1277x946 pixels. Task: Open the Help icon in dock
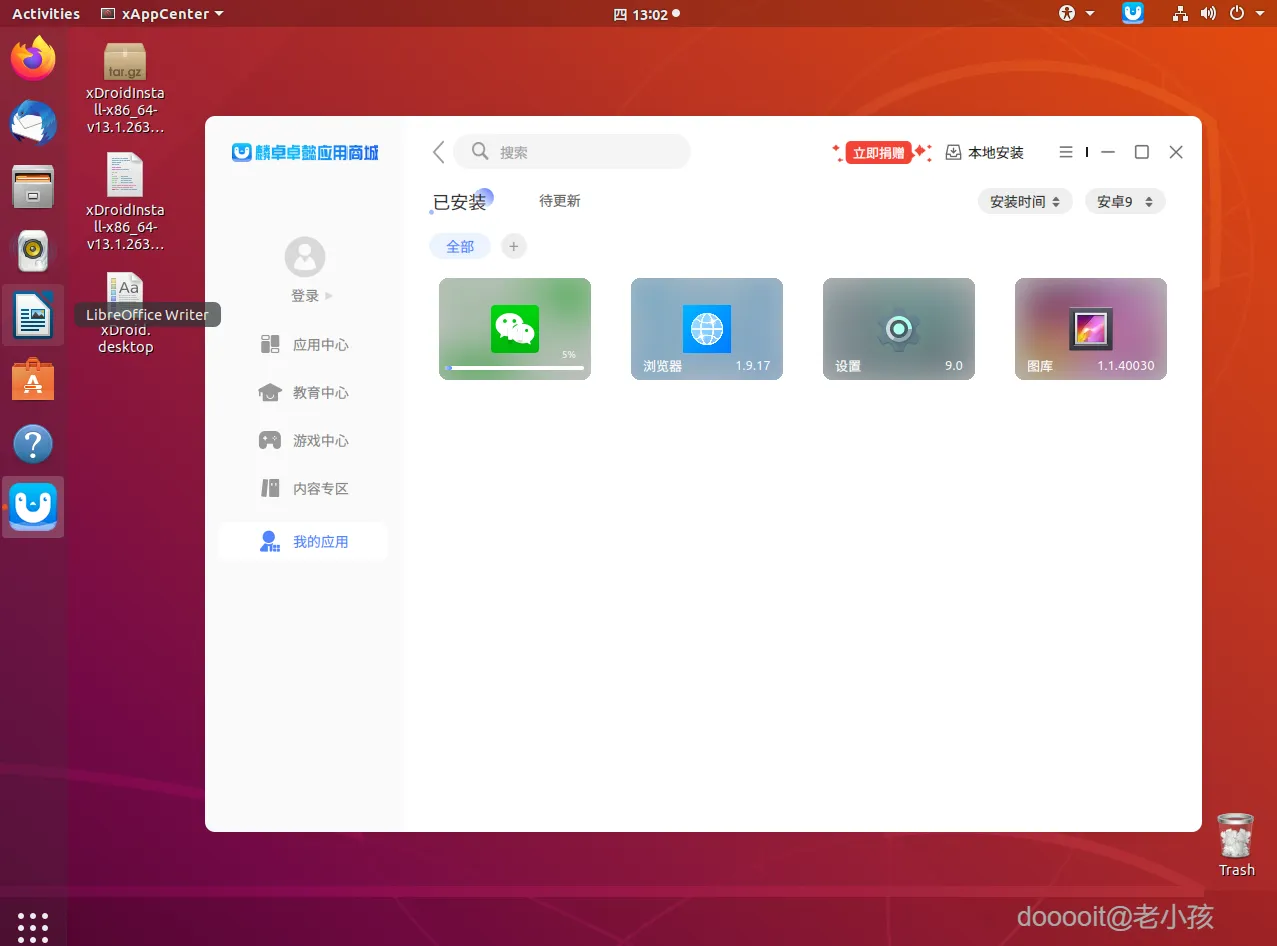[33, 444]
